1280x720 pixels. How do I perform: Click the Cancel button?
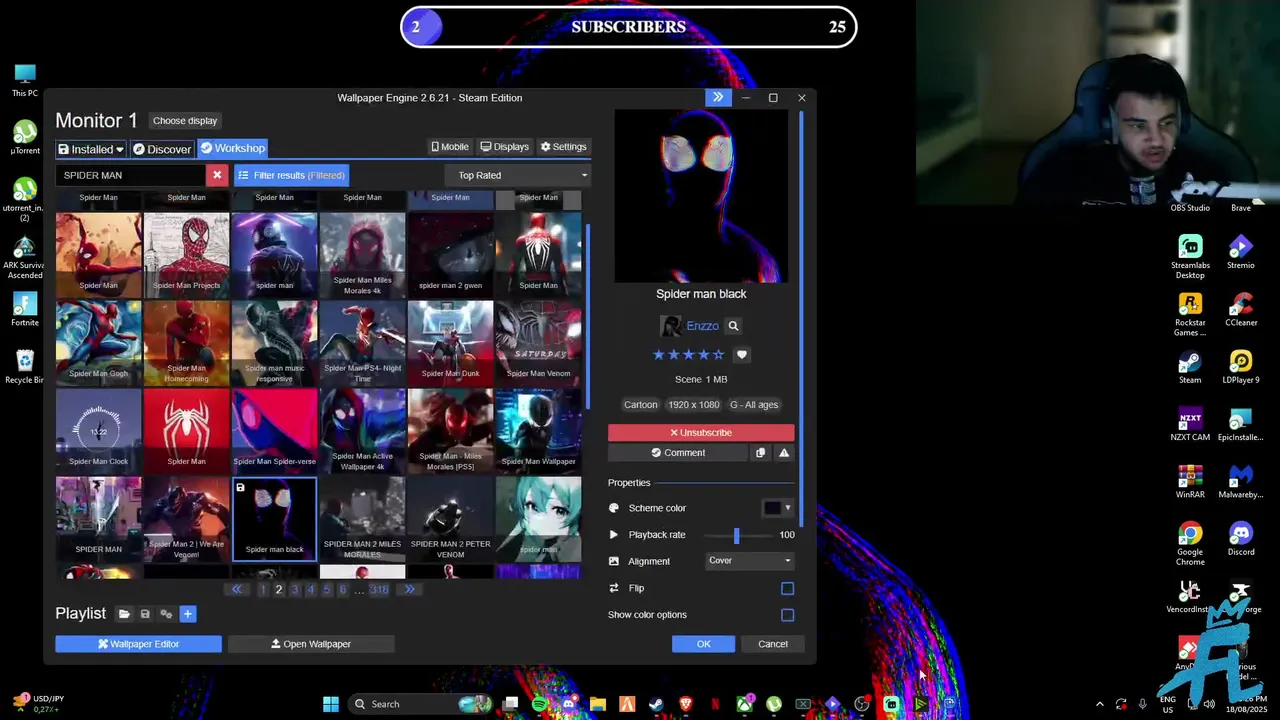tap(773, 644)
